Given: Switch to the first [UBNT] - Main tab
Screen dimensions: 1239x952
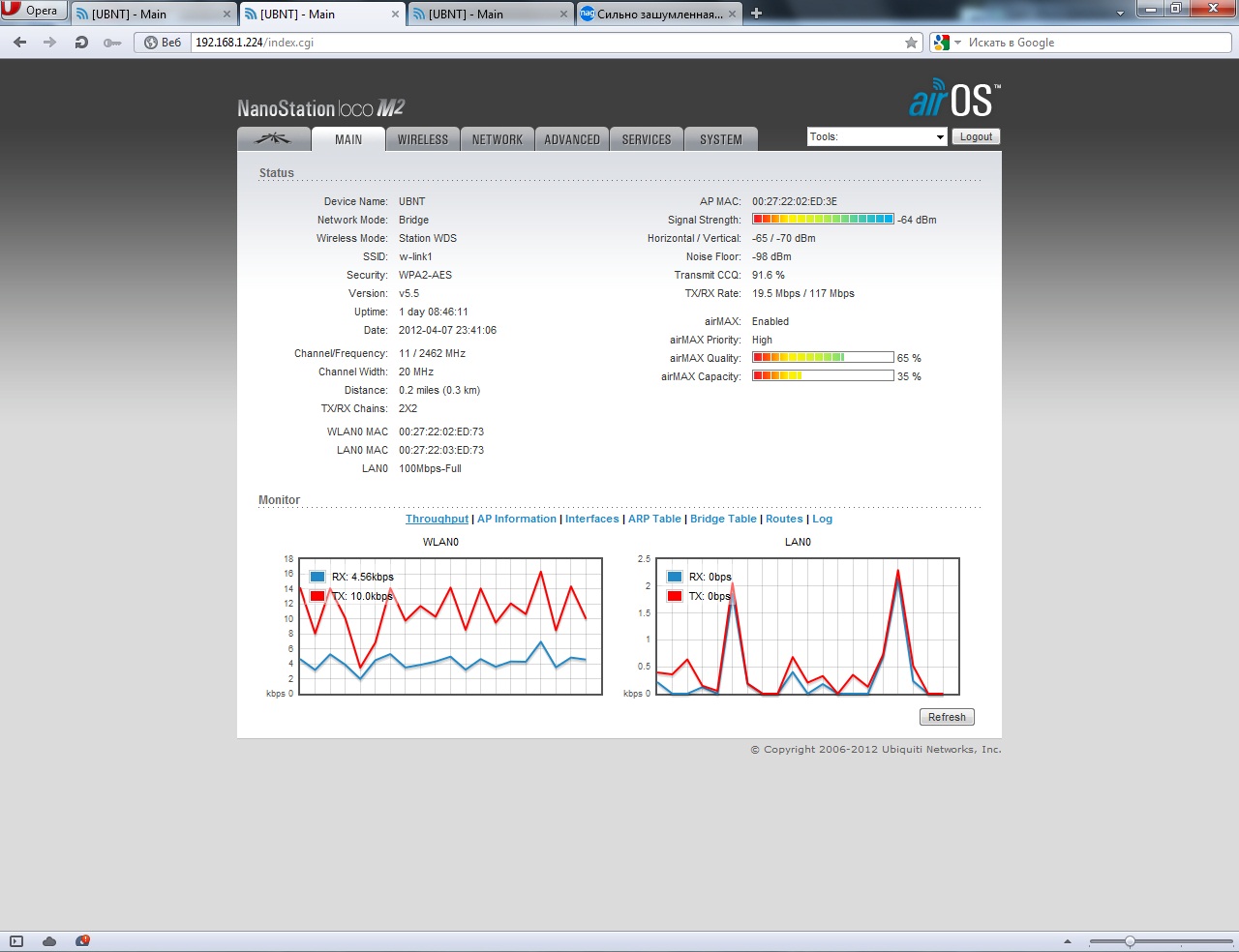Looking at the screenshot, I should click(x=154, y=15).
